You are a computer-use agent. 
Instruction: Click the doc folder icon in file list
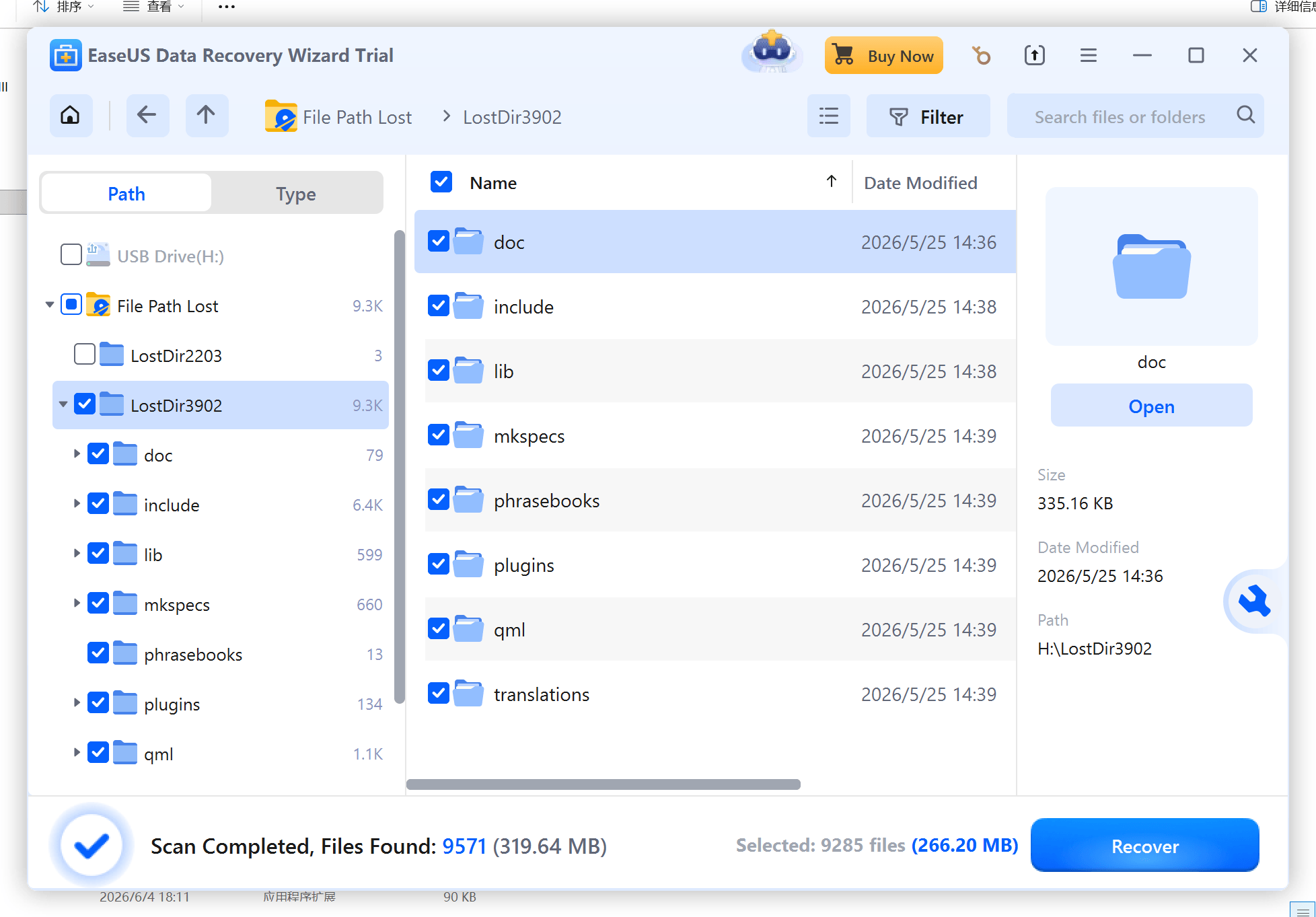click(468, 241)
